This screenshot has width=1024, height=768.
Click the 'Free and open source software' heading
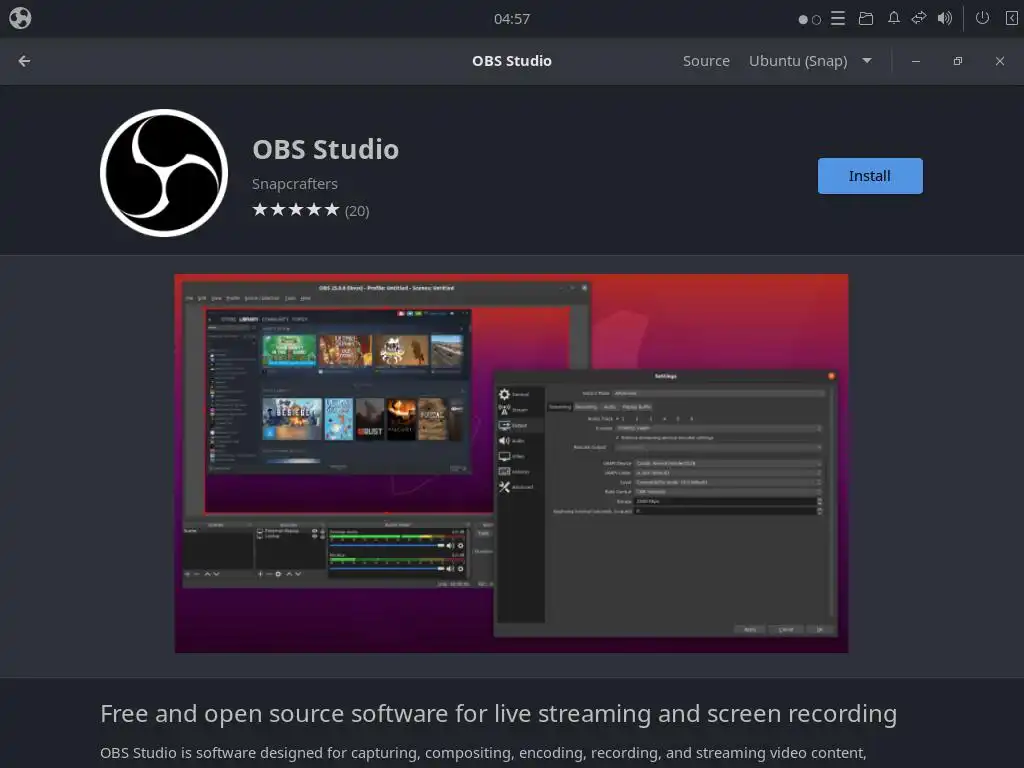pos(498,714)
